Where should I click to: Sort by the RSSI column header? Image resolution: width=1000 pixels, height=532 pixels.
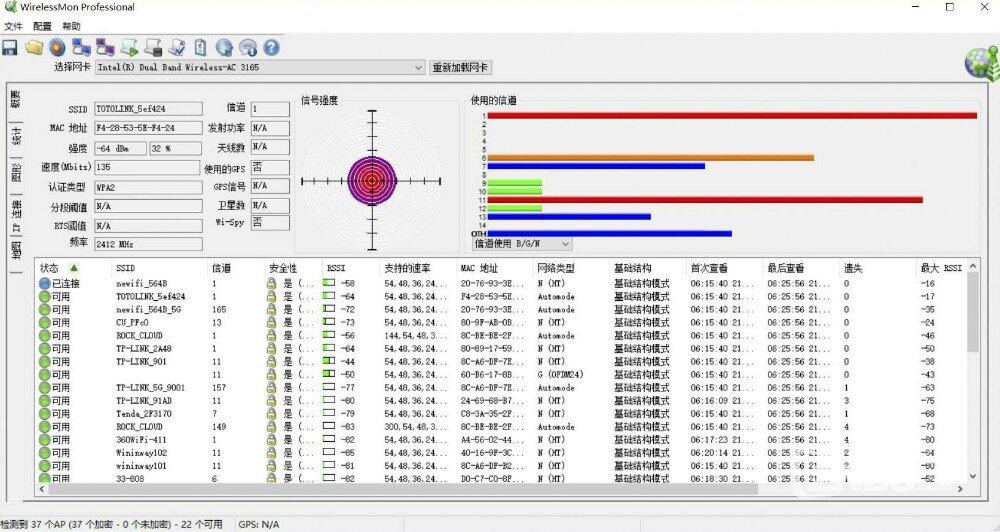tap(351, 268)
